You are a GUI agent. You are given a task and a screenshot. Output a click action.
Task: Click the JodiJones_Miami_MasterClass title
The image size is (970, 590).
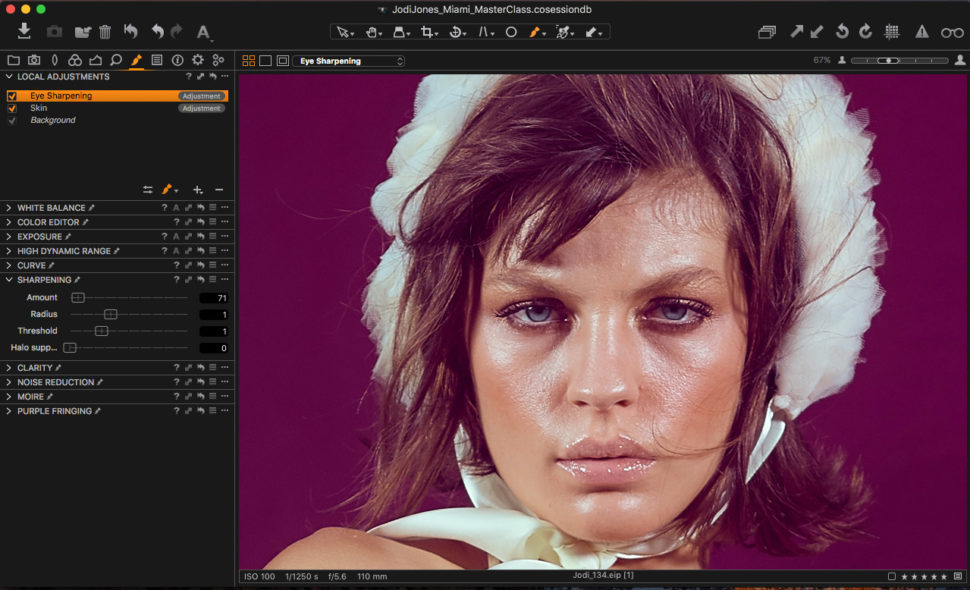[x=484, y=10]
